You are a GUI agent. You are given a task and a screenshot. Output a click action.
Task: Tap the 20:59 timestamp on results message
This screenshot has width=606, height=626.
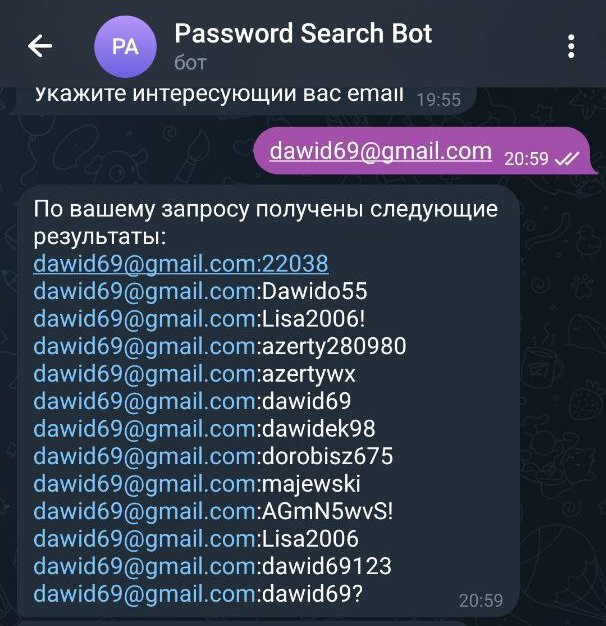click(x=481, y=600)
